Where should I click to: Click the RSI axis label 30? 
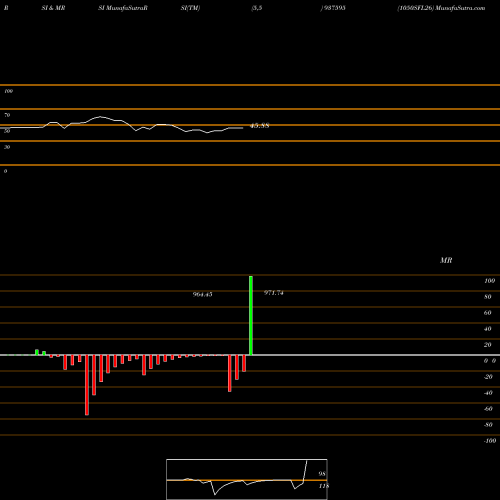[x=7, y=147]
